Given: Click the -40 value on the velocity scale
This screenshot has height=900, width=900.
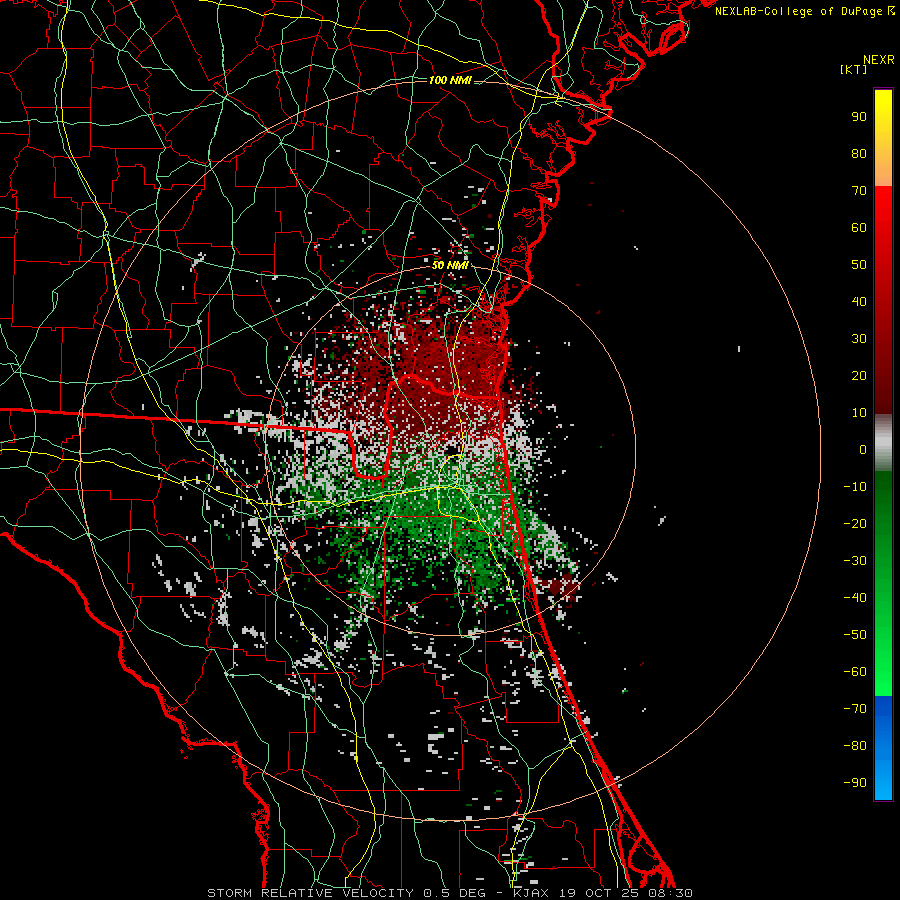Looking at the screenshot, I should [855, 598].
